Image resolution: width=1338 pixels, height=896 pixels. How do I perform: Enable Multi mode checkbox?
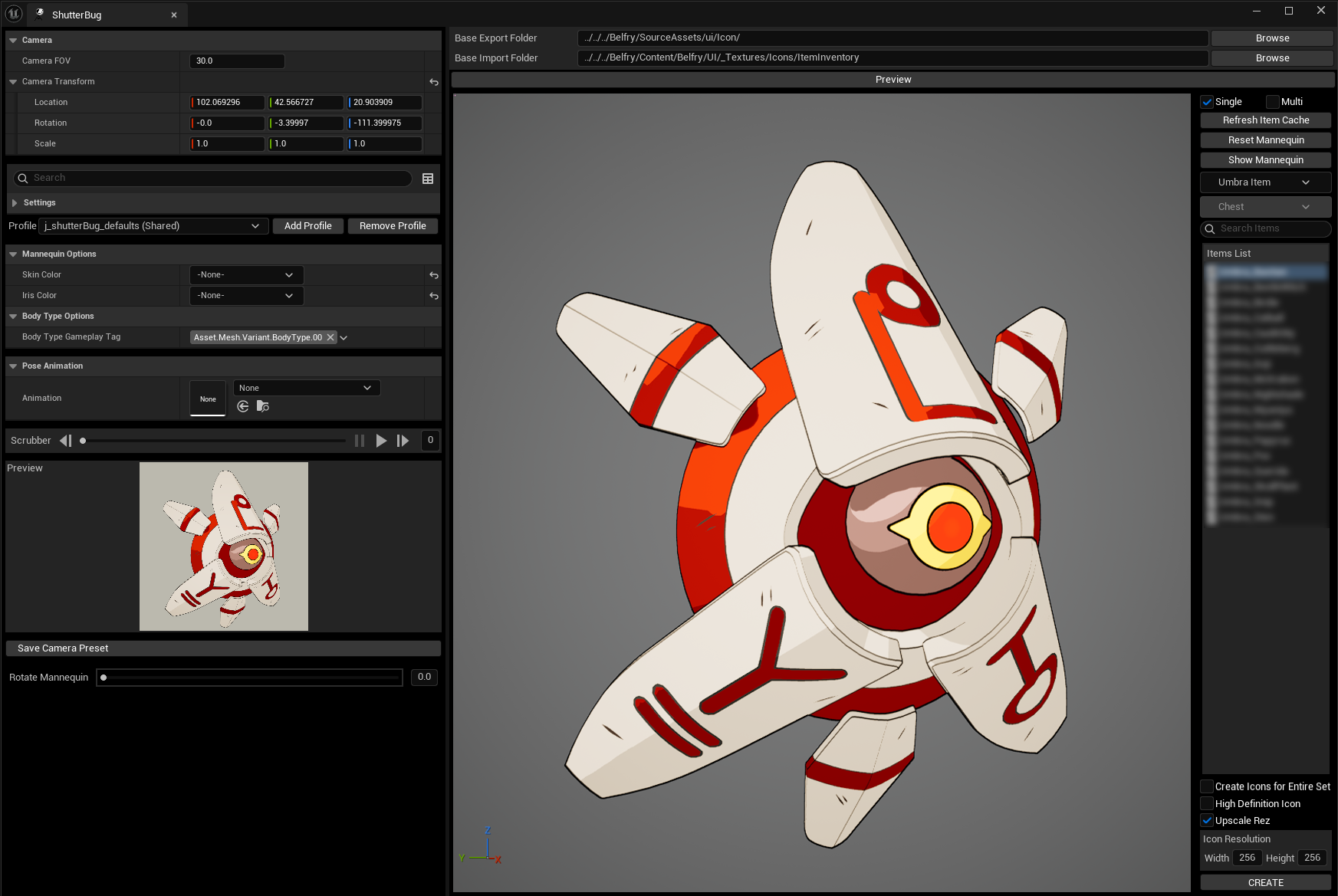(x=1273, y=102)
